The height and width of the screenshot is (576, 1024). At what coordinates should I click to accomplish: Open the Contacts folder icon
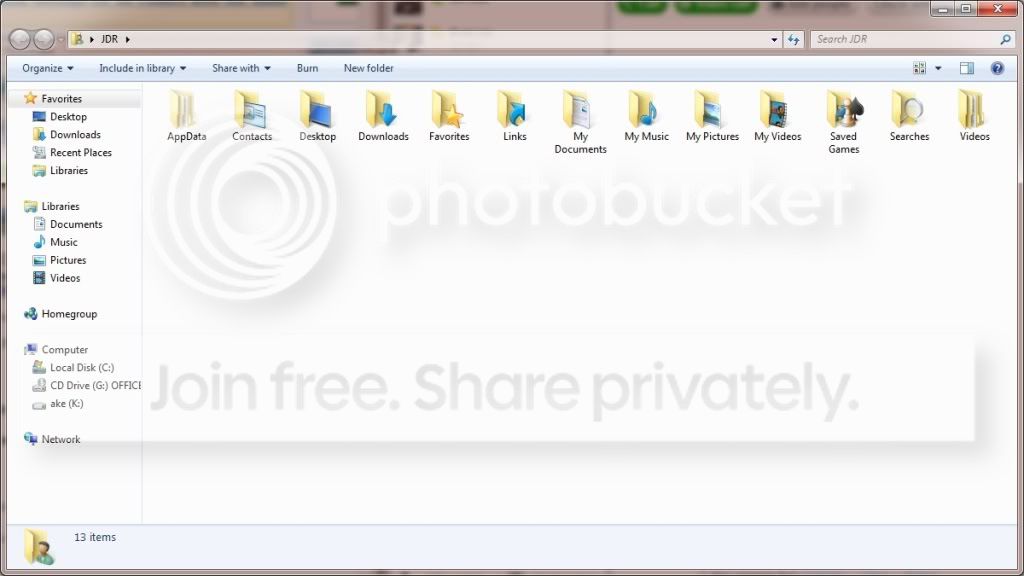(251, 116)
